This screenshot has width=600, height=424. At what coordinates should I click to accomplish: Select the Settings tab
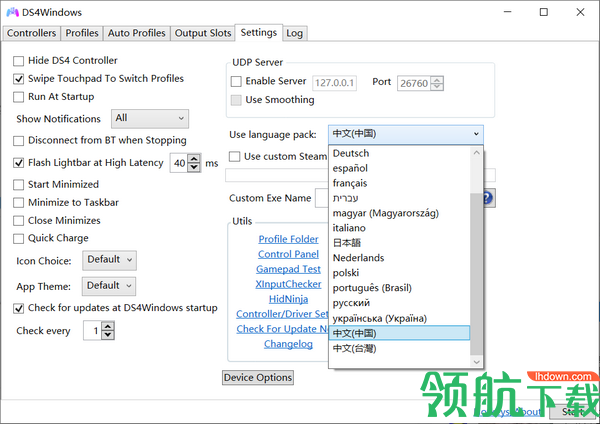point(259,33)
